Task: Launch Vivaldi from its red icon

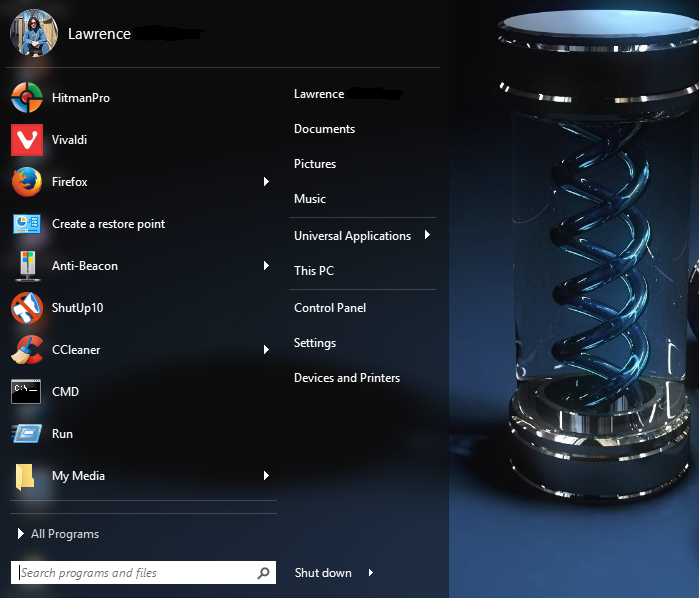Action: tap(27, 140)
